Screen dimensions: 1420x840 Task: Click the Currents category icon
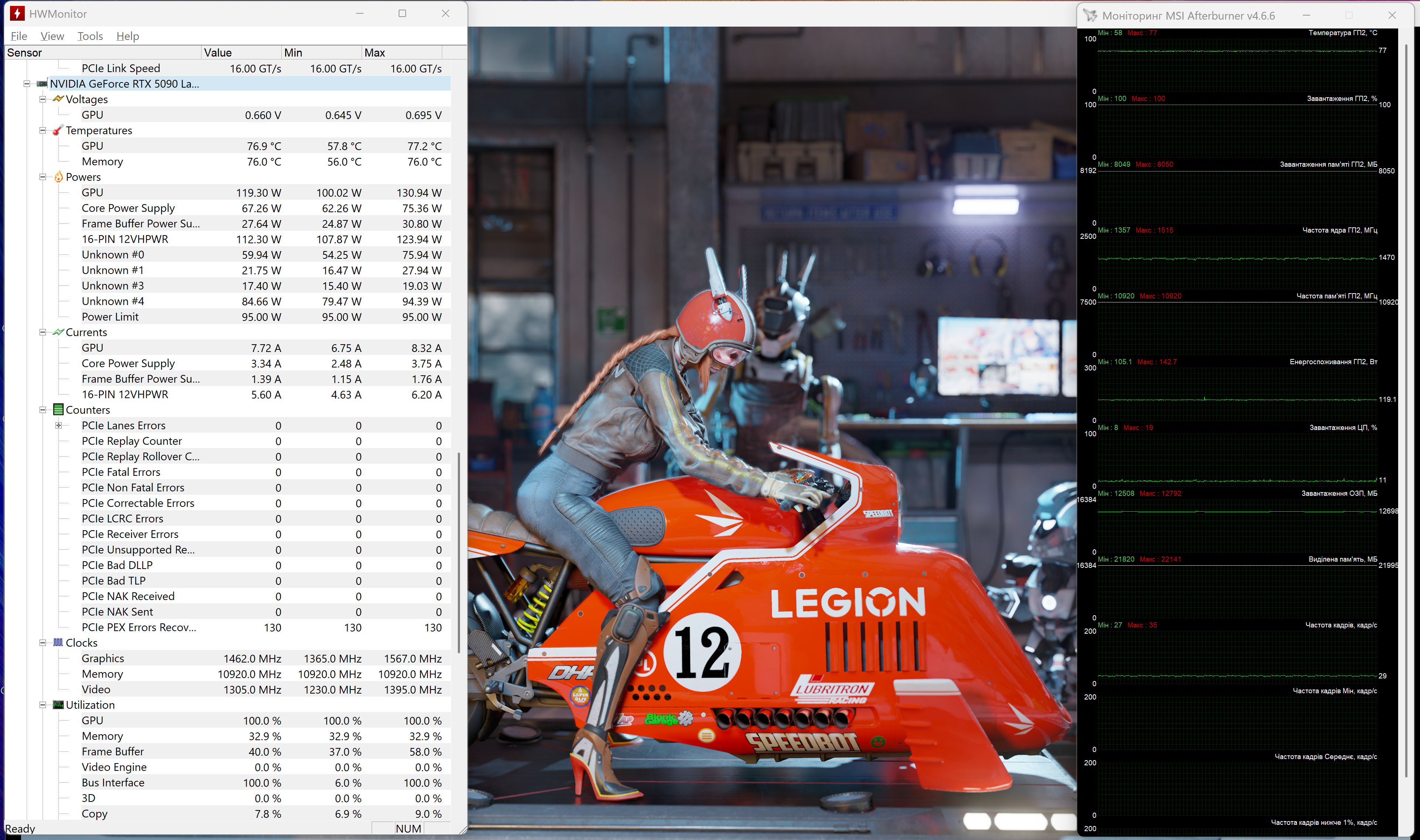coord(58,332)
